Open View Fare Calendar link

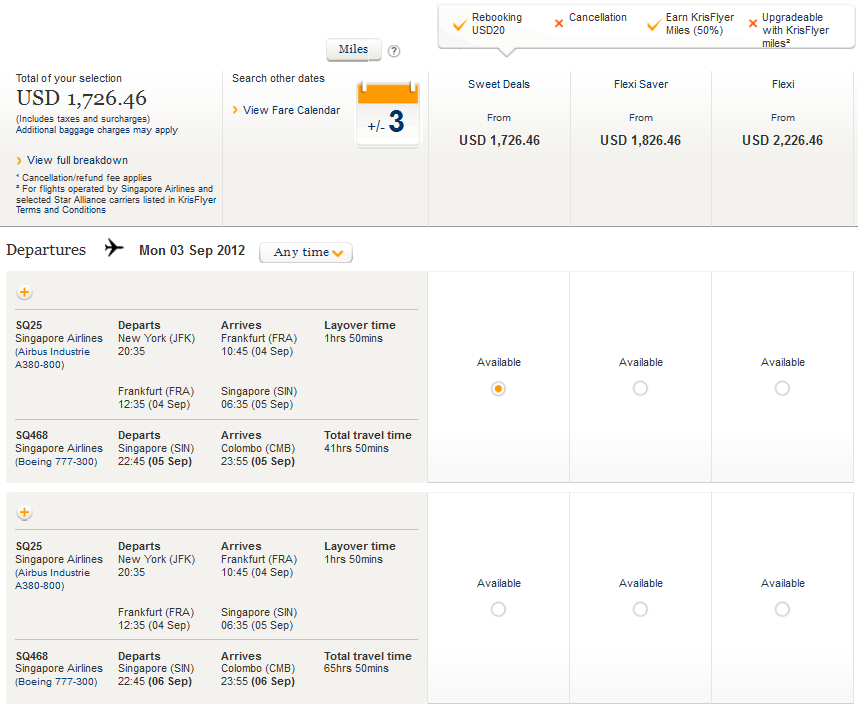point(291,110)
